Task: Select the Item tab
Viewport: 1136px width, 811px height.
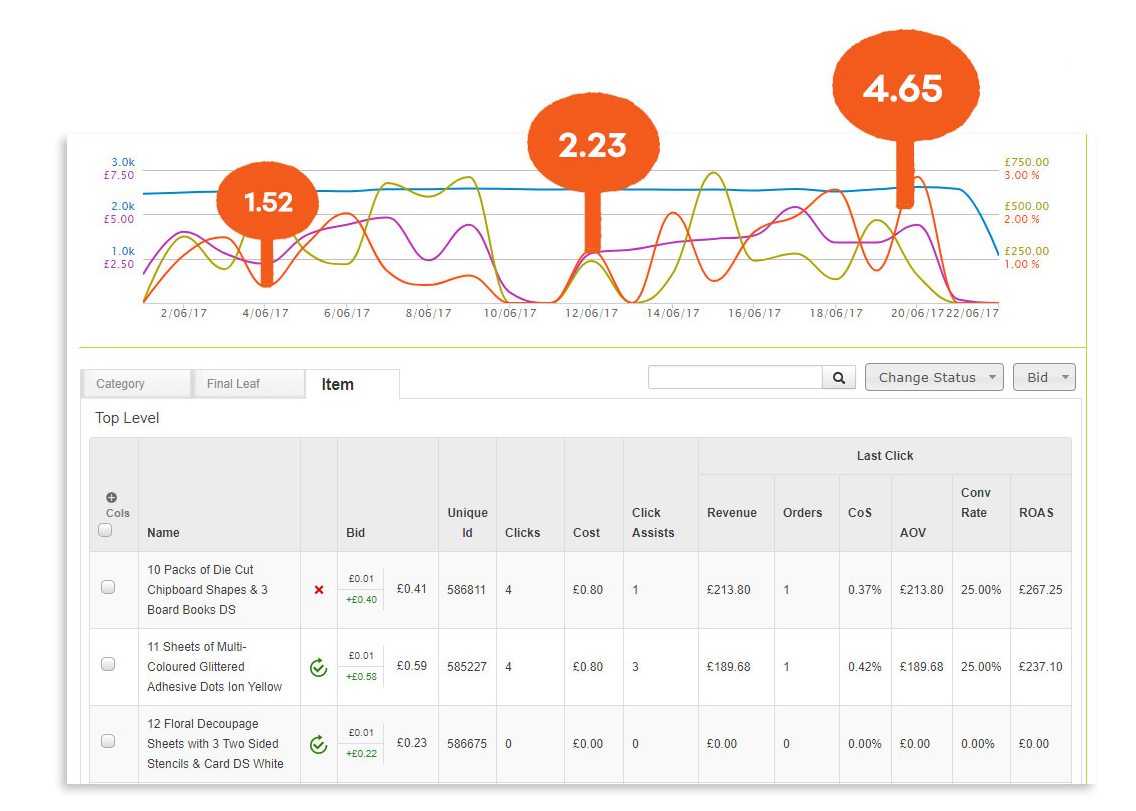Action: pos(338,384)
